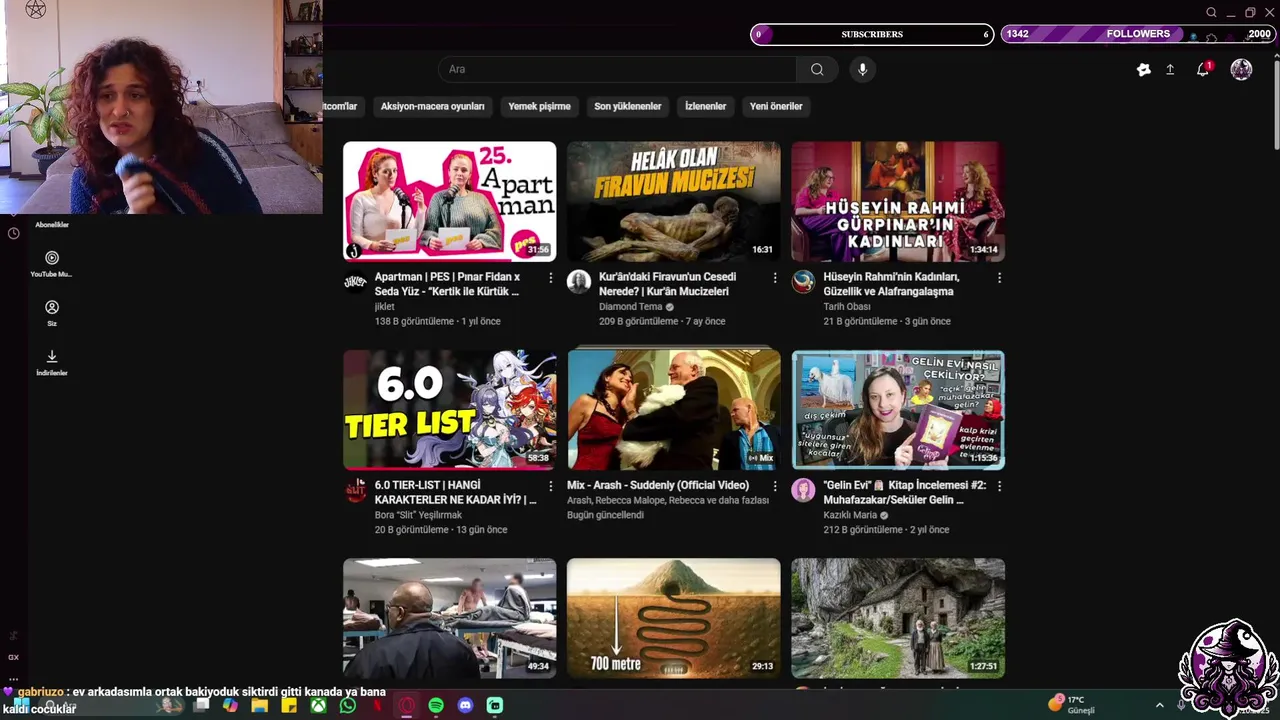Screen dimensions: 1280x720
Task: Open Discord from the taskbar
Action: (x=465, y=705)
